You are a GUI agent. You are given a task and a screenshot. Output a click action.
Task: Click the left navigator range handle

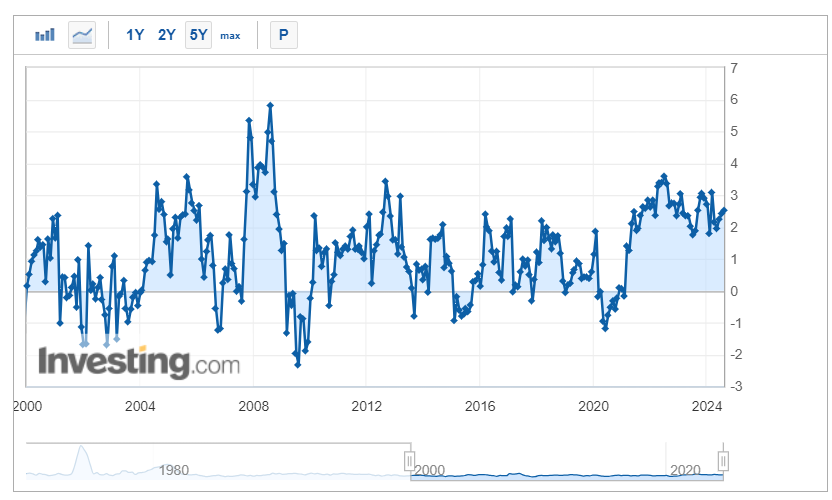pyautogui.click(x=410, y=461)
